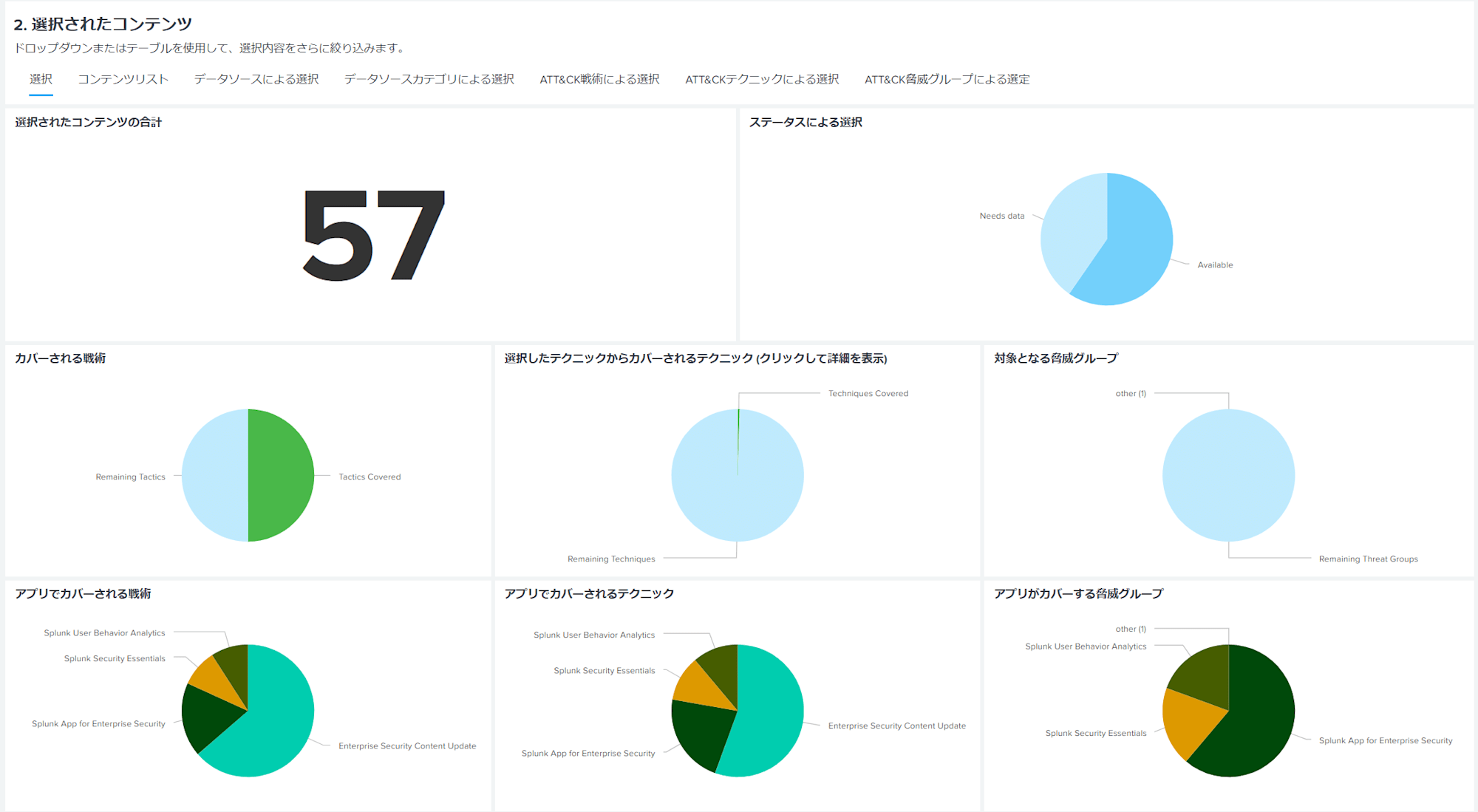Click the total content count 57
This screenshot has height=812, width=1478.
click(374, 235)
